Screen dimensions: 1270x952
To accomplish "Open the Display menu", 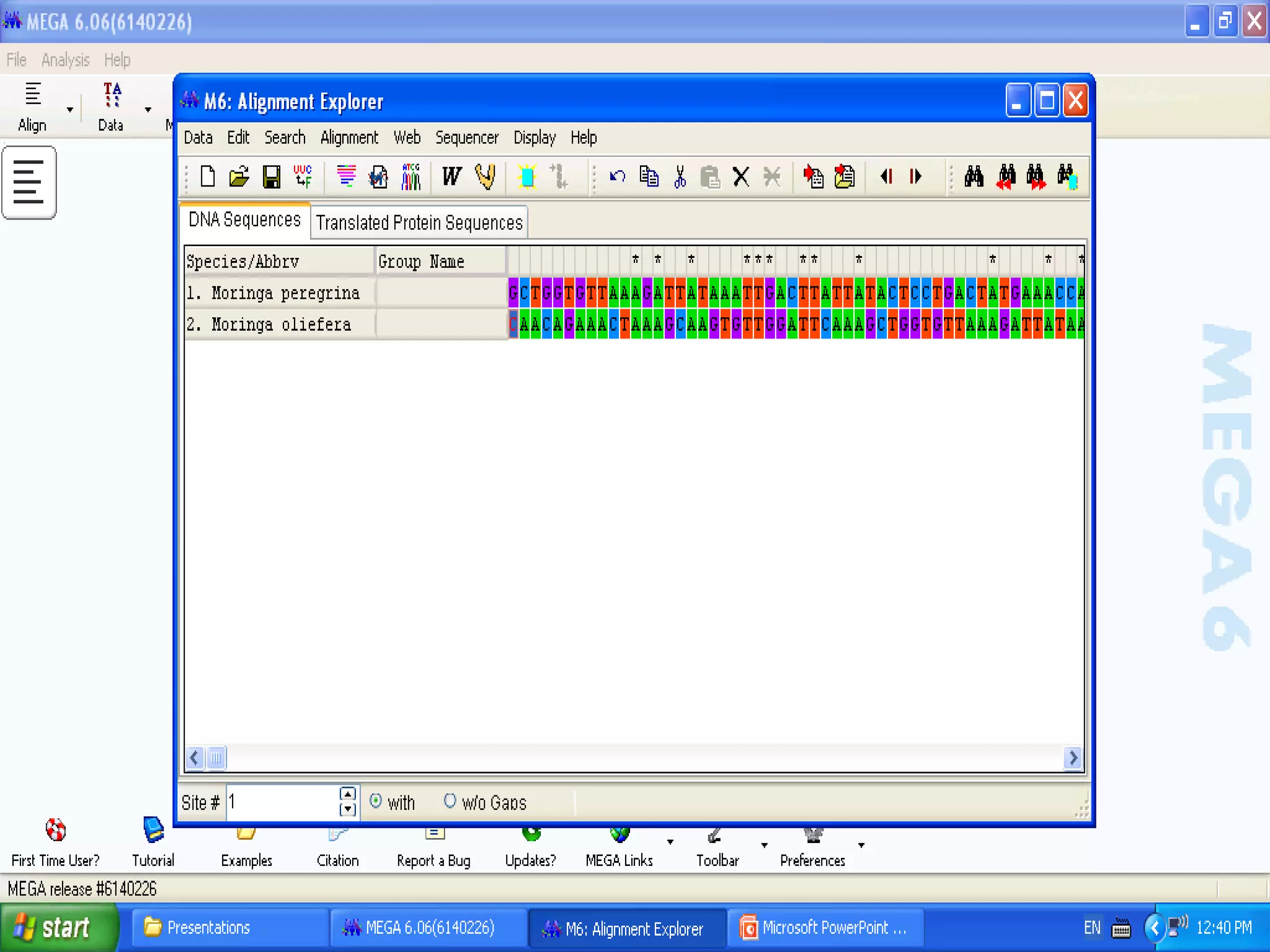I will pos(535,138).
